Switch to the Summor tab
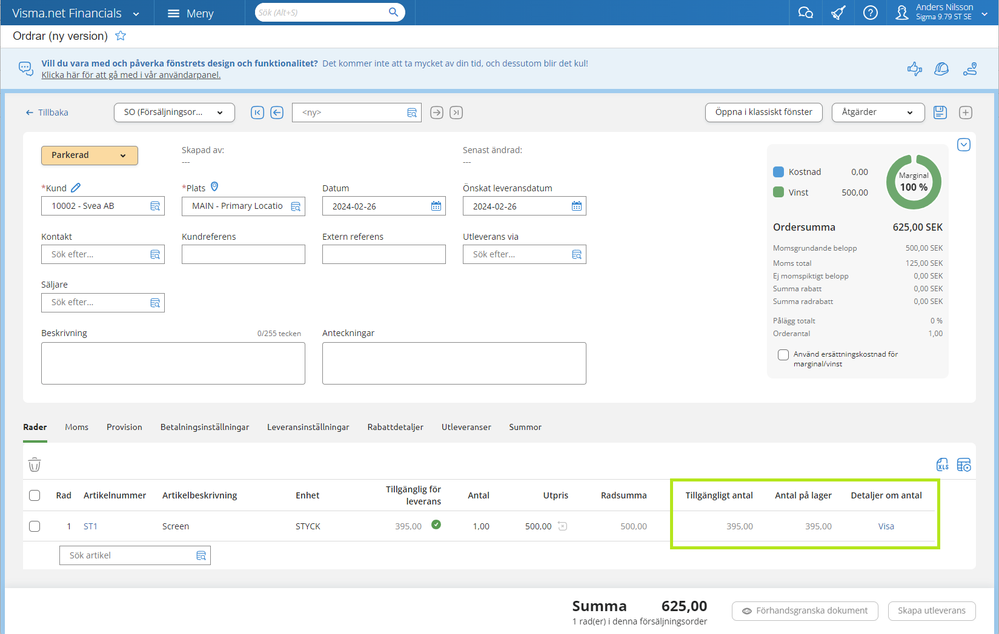 pos(525,427)
